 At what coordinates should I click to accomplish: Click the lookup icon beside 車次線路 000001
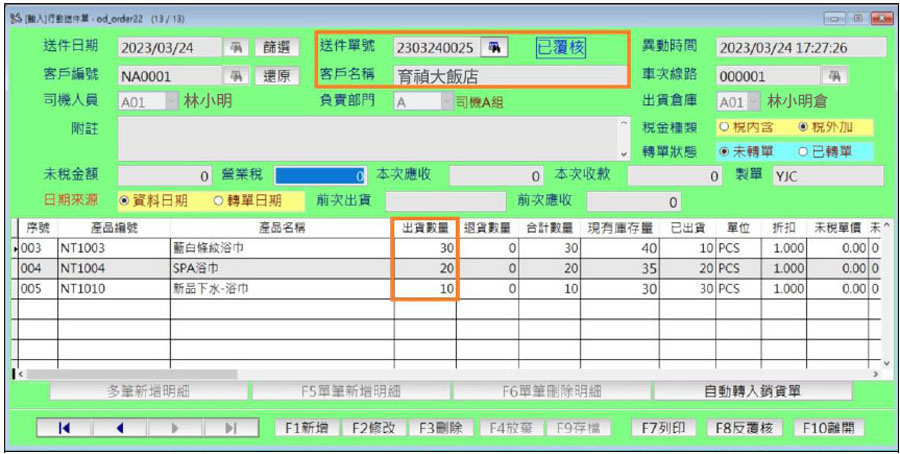coord(836,75)
